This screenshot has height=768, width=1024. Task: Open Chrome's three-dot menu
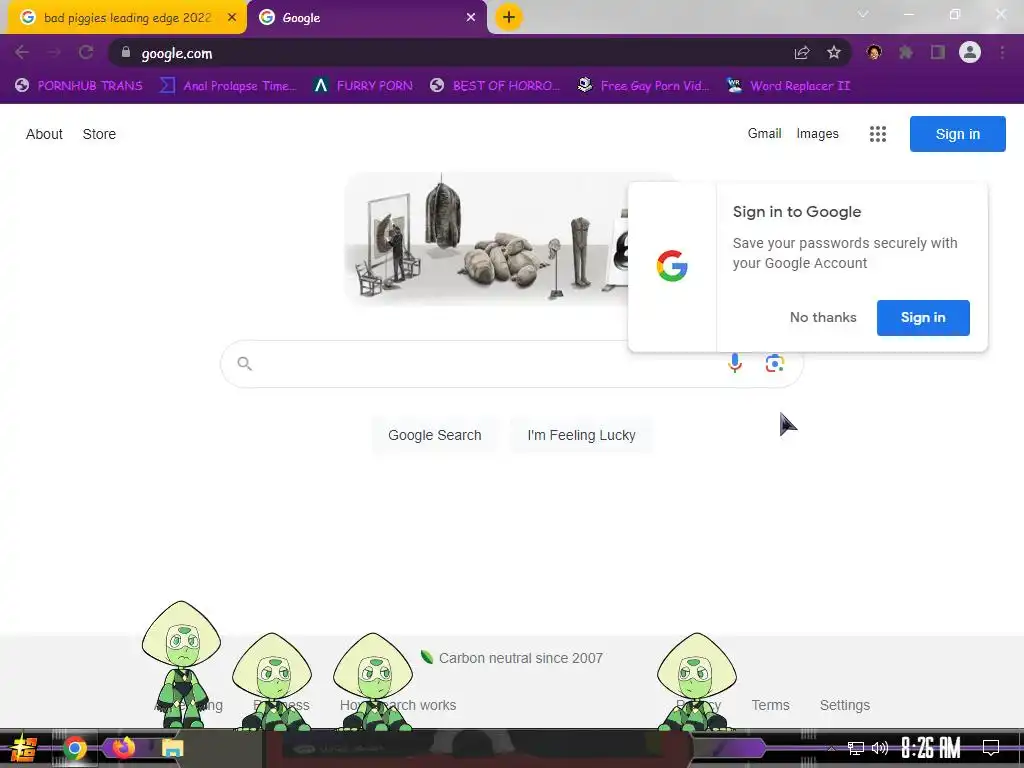pos(1002,52)
